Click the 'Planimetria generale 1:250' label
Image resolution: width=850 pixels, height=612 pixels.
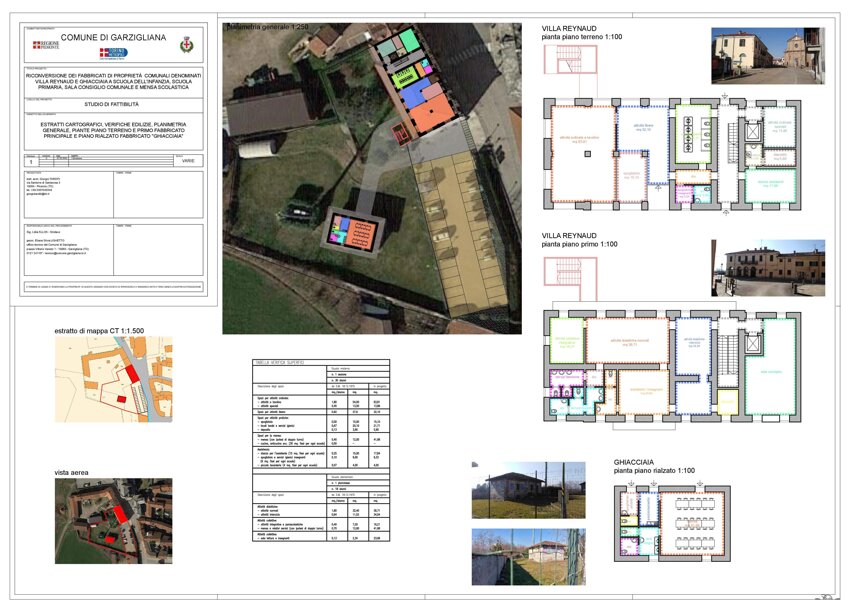268,28
